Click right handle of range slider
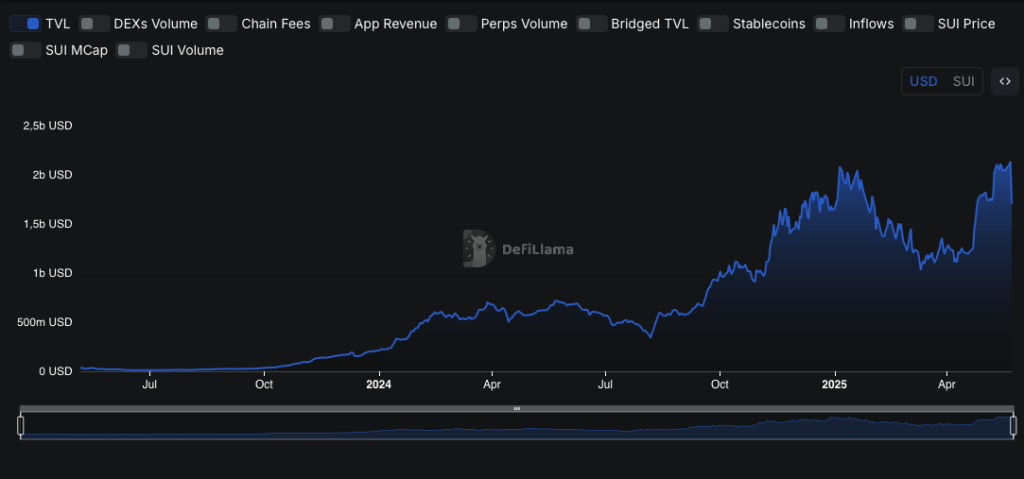The image size is (1024, 479). tap(1014, 426)
